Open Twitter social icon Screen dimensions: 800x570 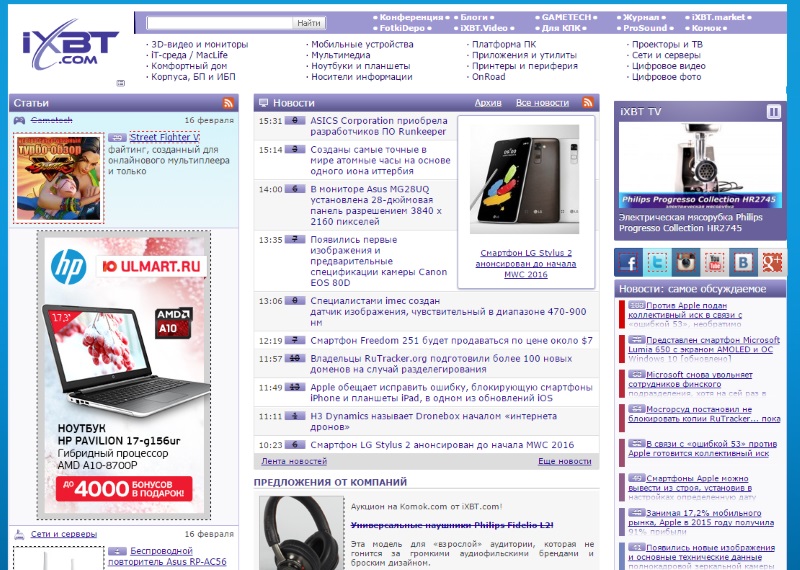coord(657,263)
